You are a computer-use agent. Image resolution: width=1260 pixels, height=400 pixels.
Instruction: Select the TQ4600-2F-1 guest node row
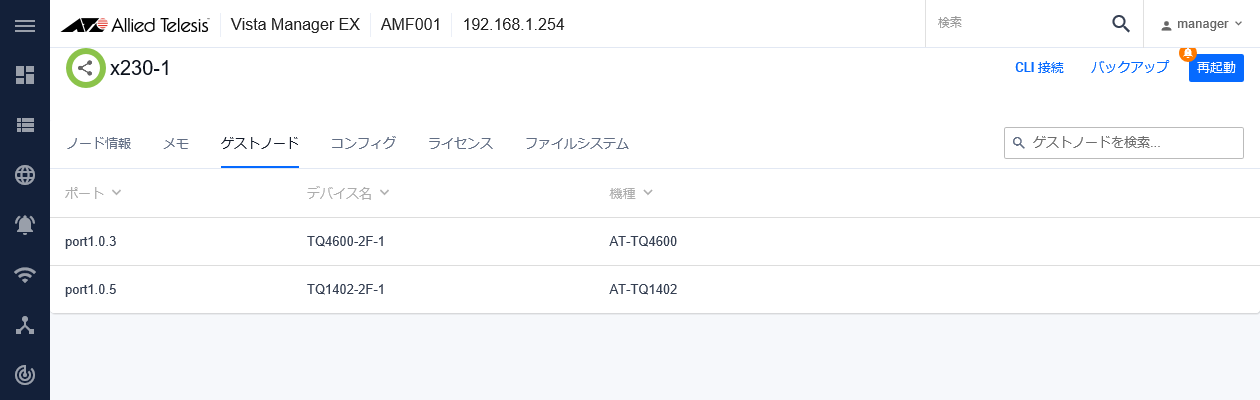[346, 242]
